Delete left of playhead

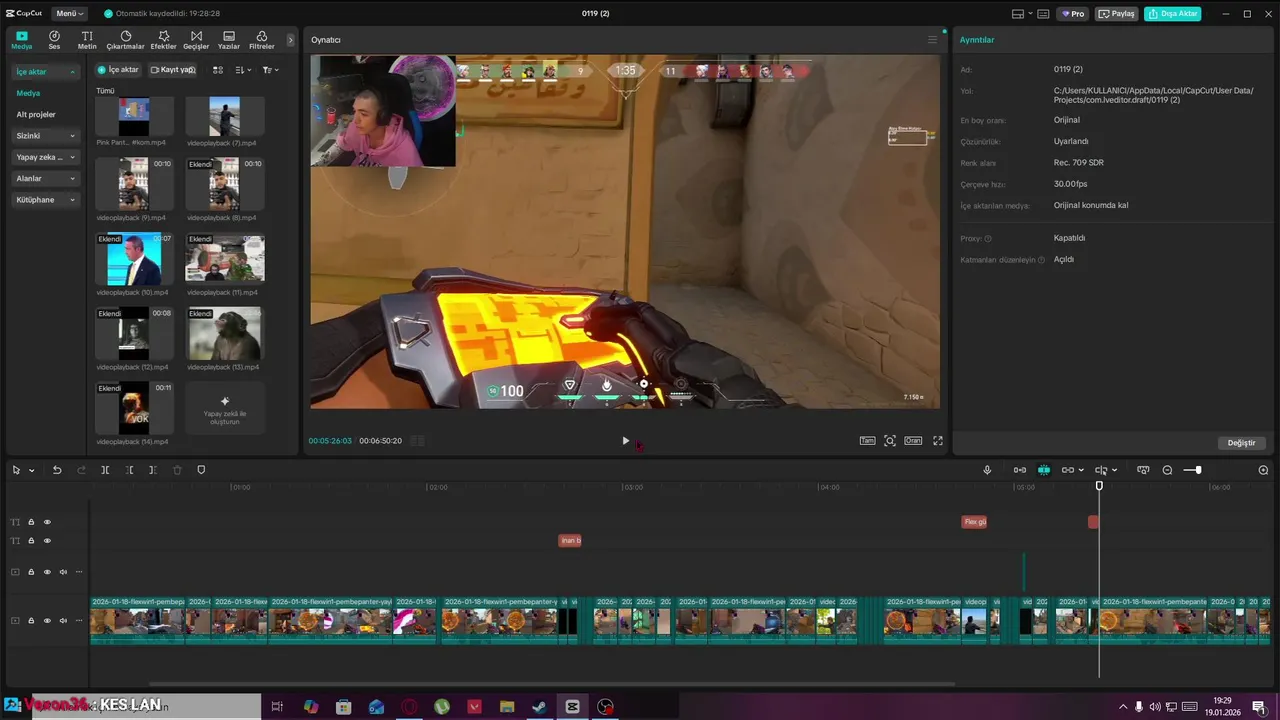click(129, 470)
